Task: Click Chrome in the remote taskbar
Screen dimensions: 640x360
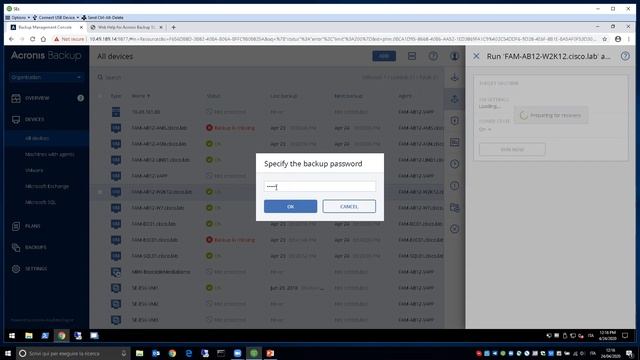Action: tap(61, 336)
